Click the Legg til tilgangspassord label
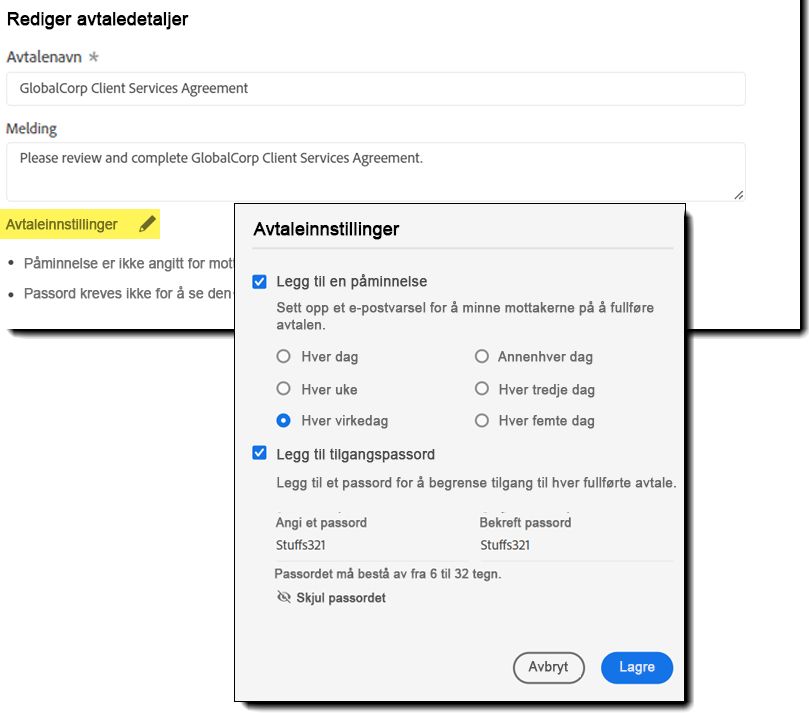 point(356,454)
